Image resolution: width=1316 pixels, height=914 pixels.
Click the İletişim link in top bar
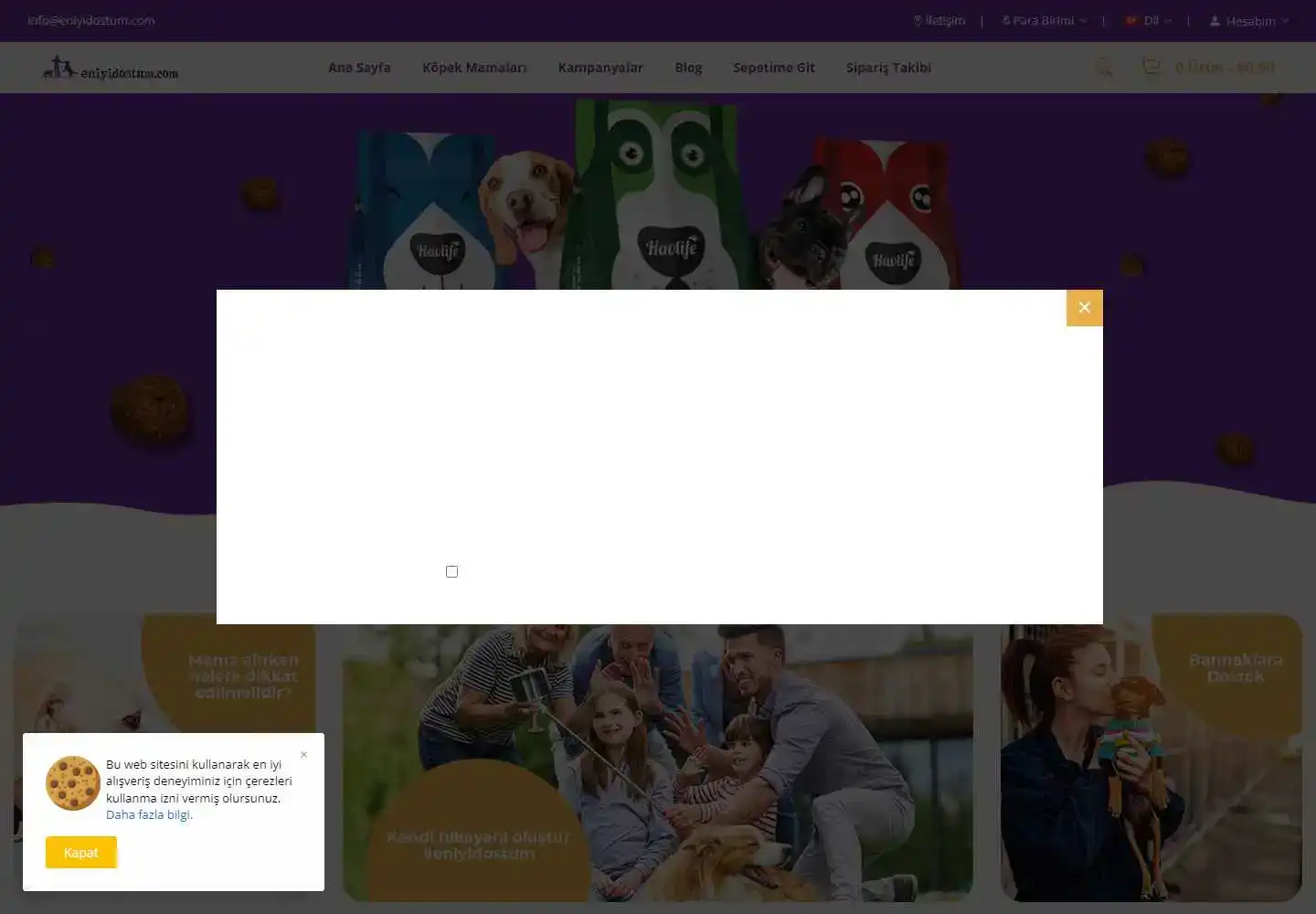[939, 20]
